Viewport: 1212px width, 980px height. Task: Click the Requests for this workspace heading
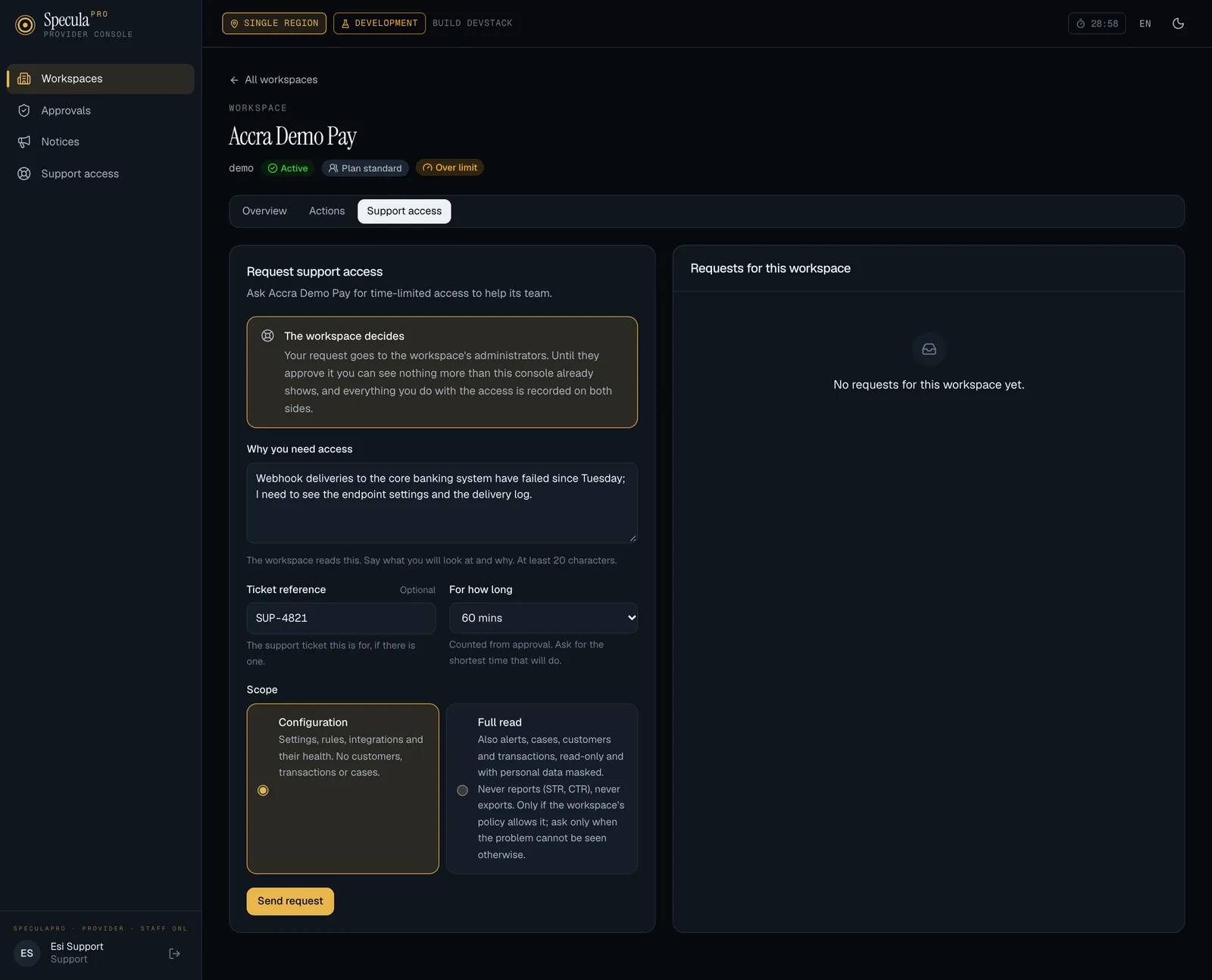[x=770, y=268]
